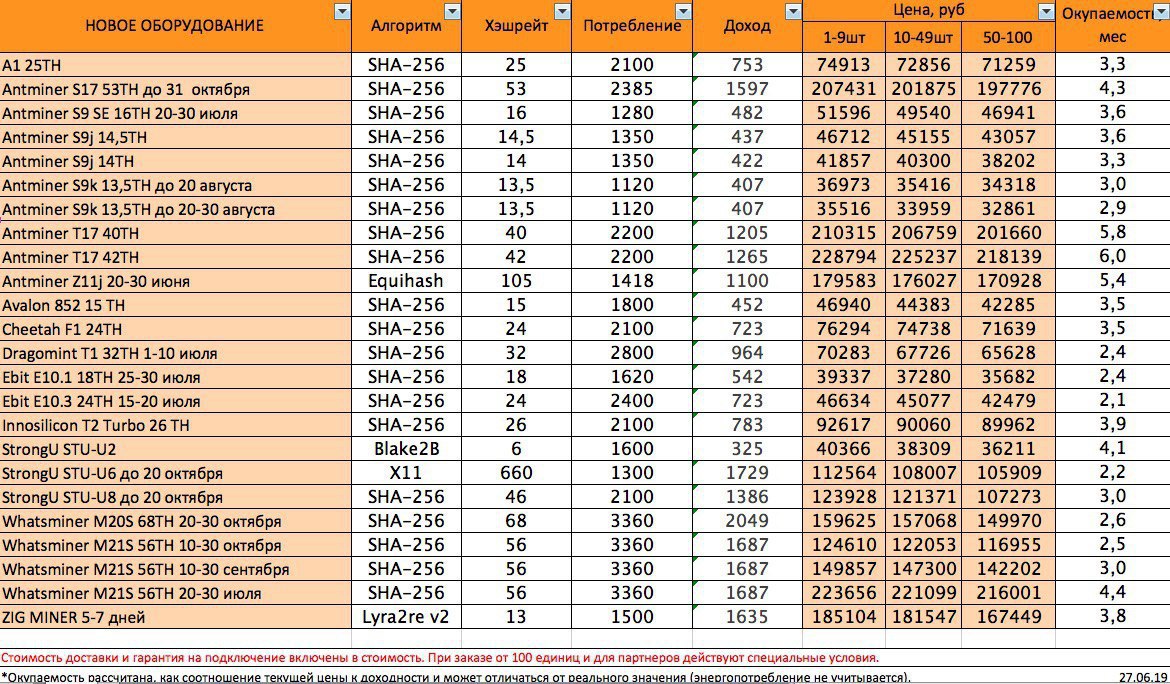1170x684 pixels.
Task: Select consumption value 2800 for Dragomint T1
Action: 632,354
